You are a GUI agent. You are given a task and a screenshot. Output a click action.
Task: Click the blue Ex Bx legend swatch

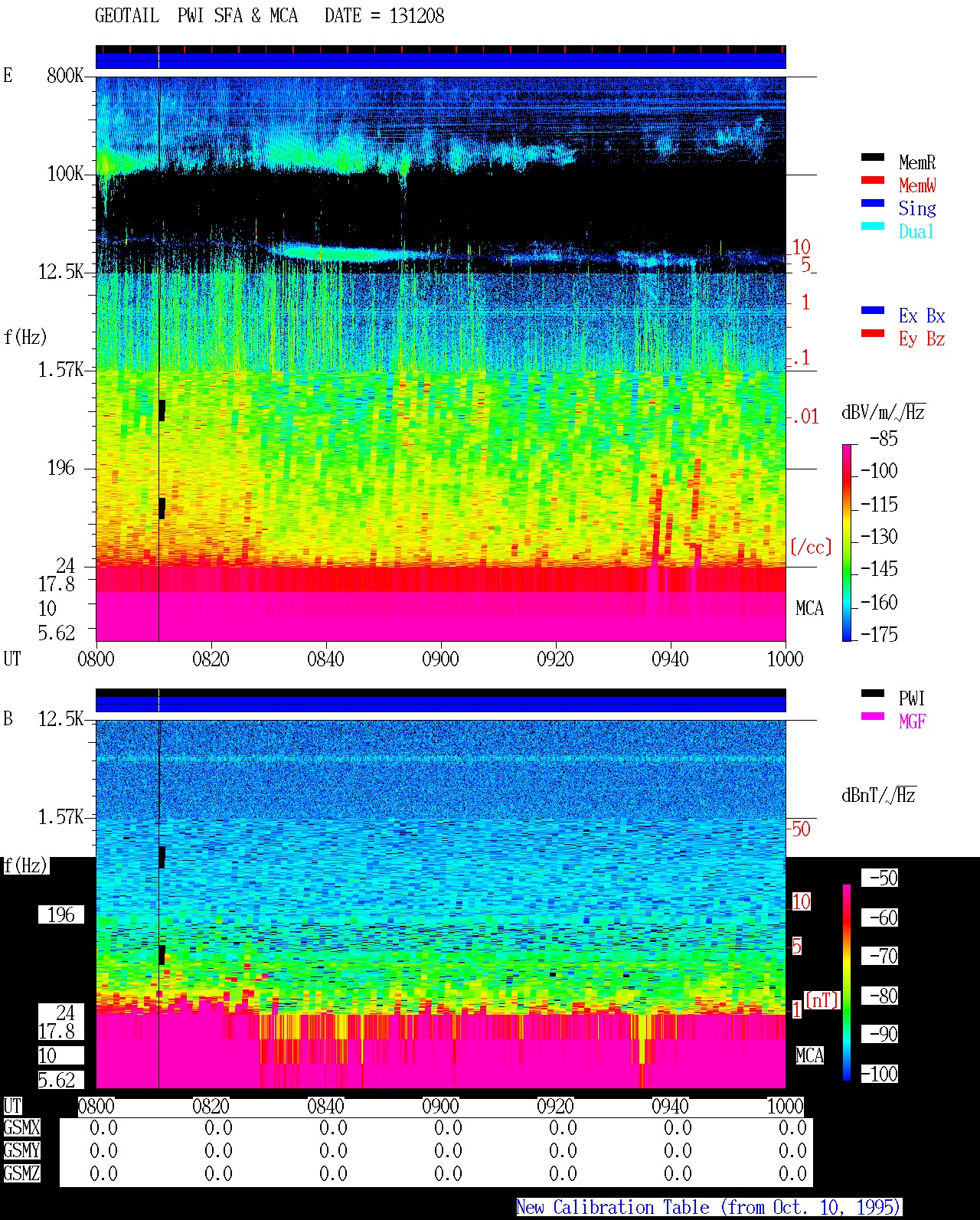coord(873,310)
